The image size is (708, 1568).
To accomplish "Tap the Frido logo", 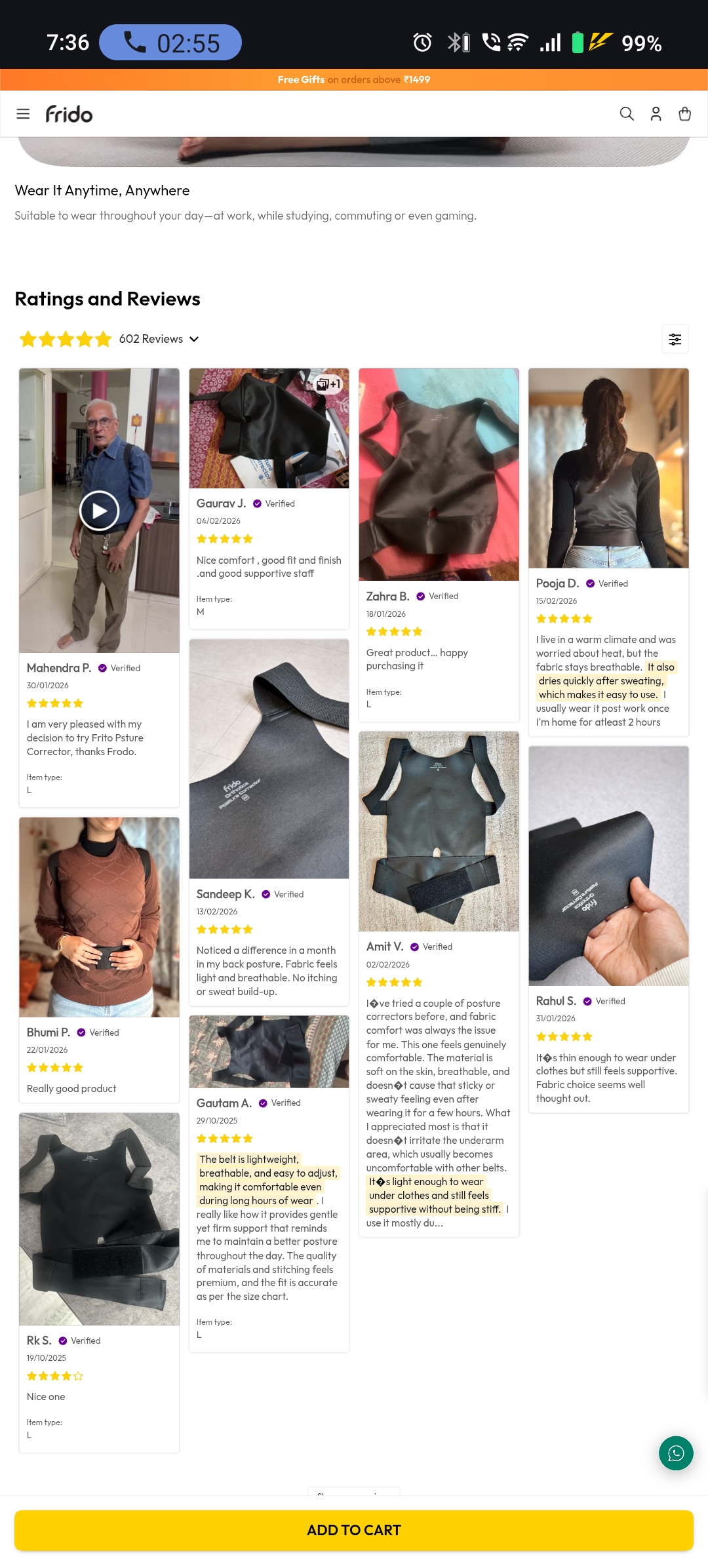I will [69, 114].
